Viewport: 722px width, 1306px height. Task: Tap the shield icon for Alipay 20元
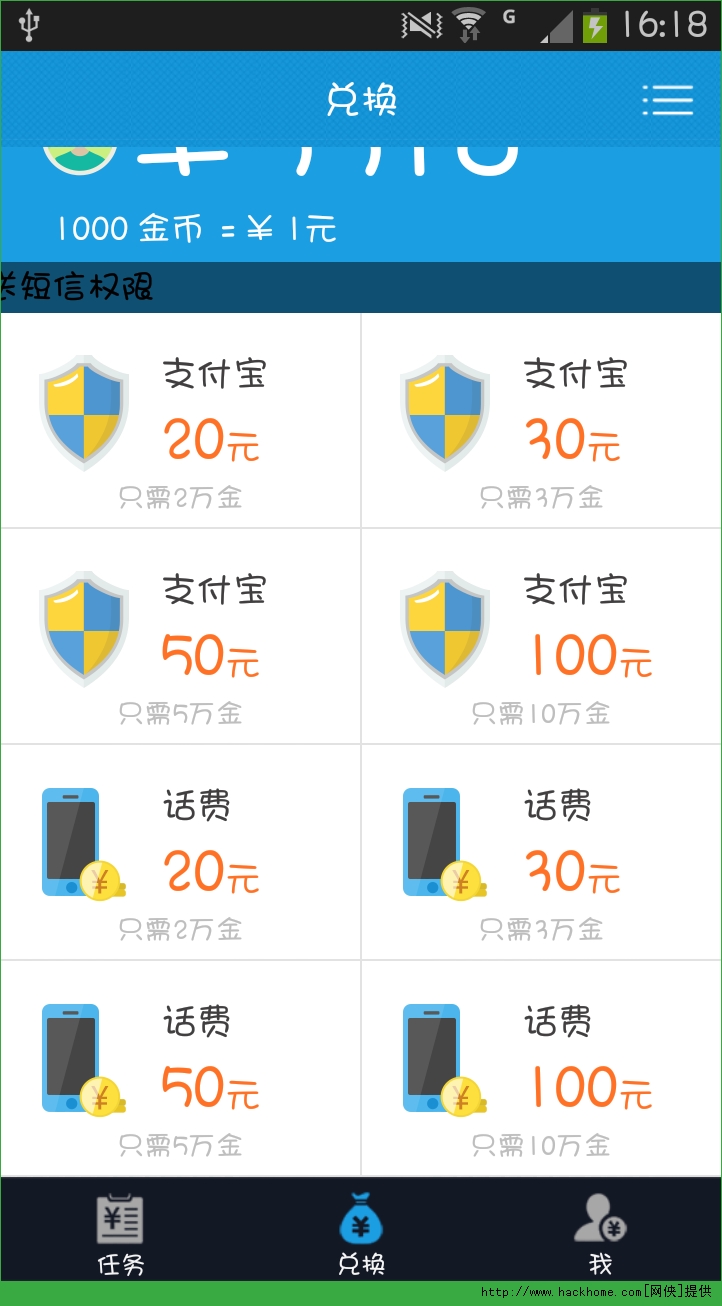(x=84, y=411)
